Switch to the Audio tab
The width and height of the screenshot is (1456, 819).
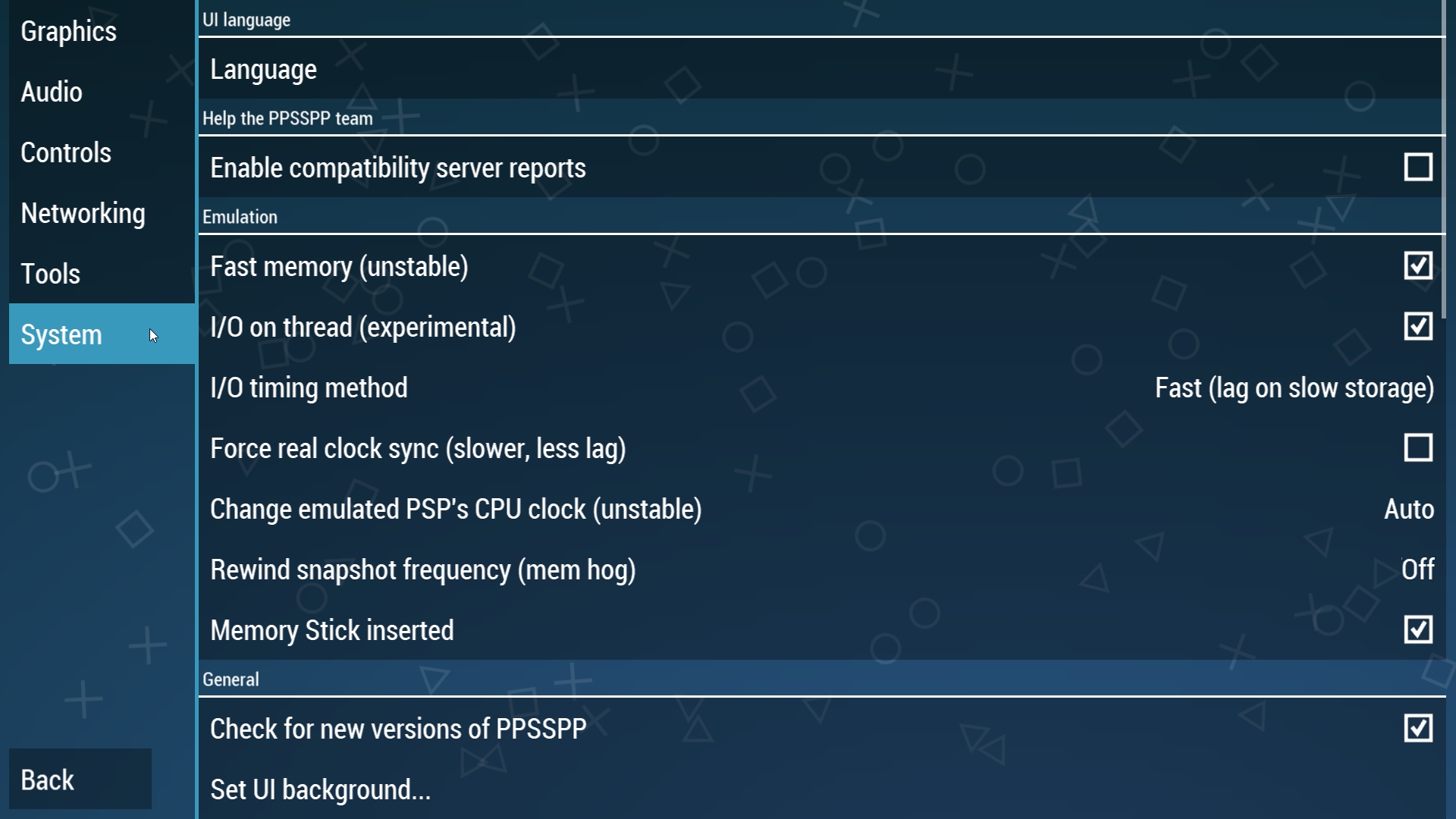click(102, 92)
